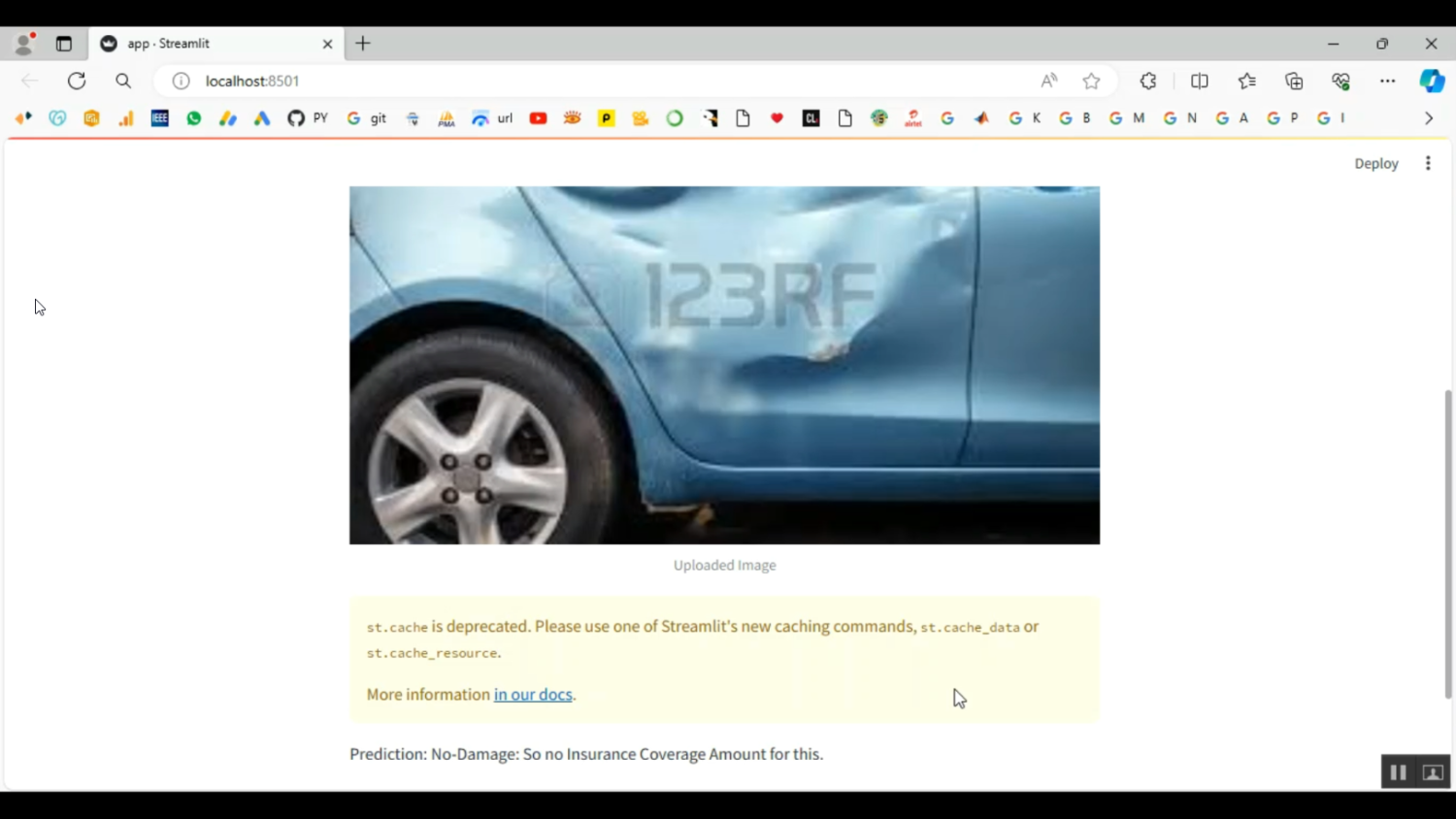Launch Copilot from the browser toolbar
Screen dimensions: 1456x819
tap(1432, 81)
